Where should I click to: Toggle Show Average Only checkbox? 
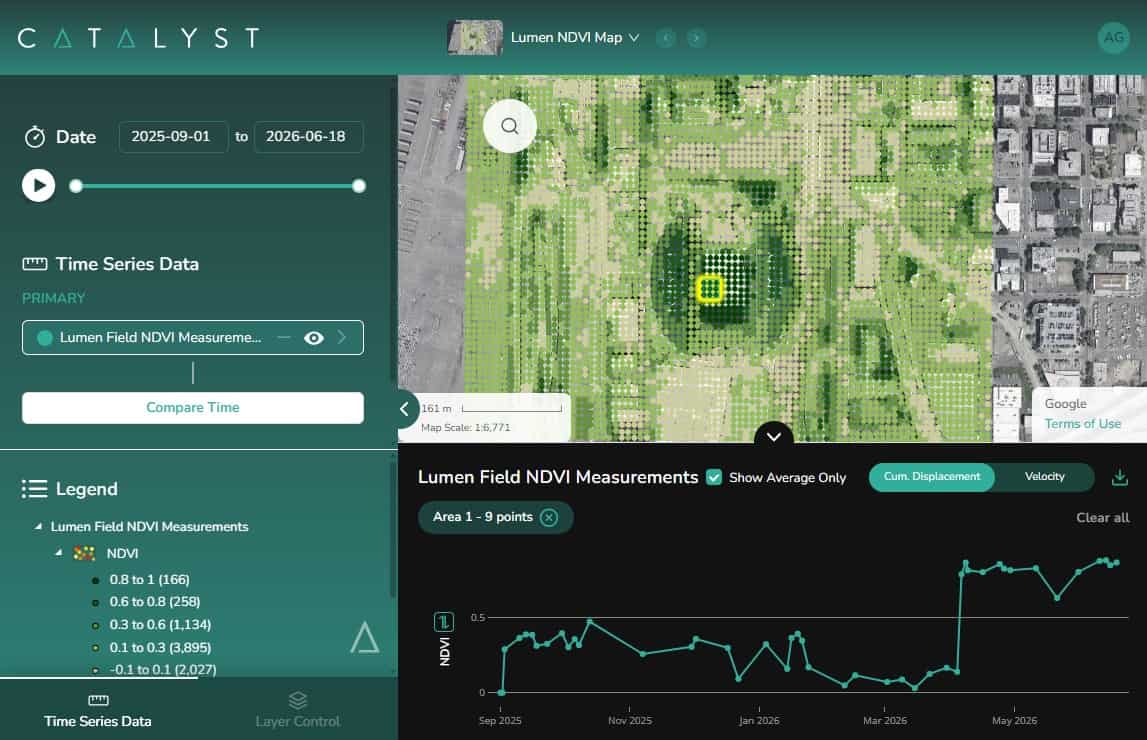714,477
